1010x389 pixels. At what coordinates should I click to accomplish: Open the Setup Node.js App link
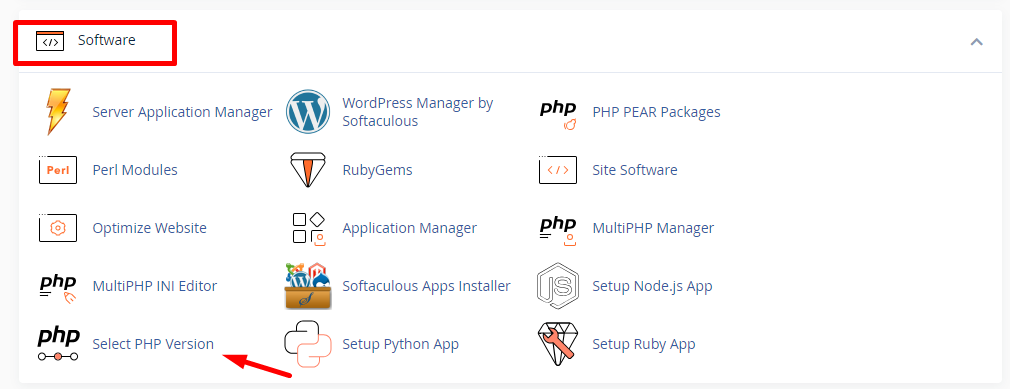652,286
